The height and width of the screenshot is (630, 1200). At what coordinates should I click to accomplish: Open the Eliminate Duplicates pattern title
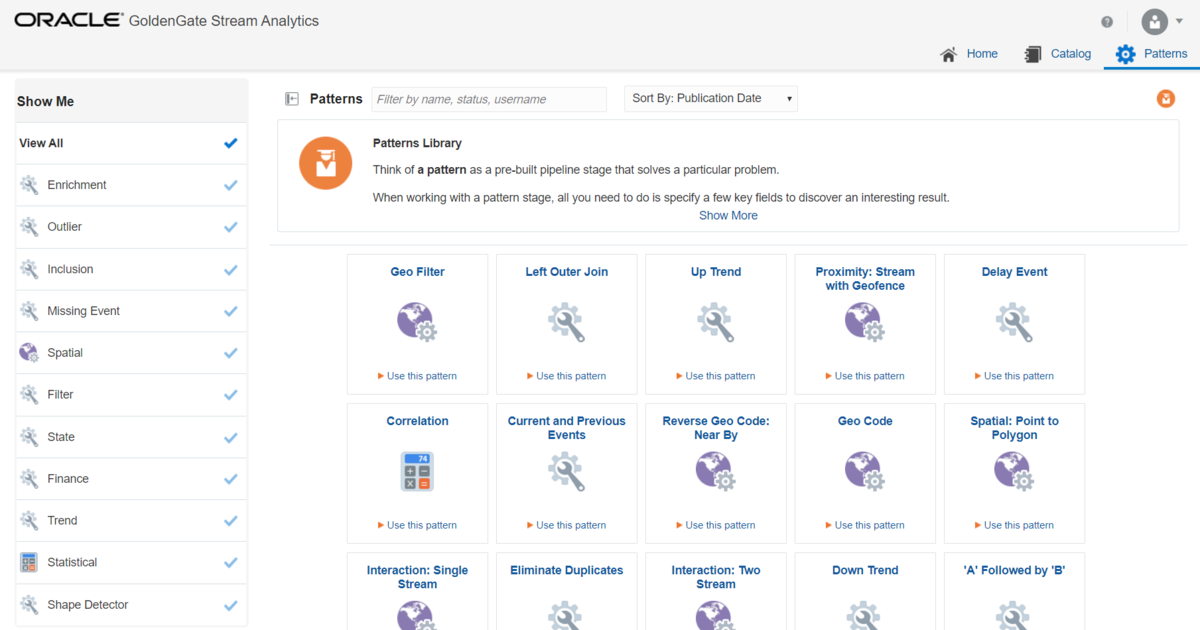coord(567,570)
